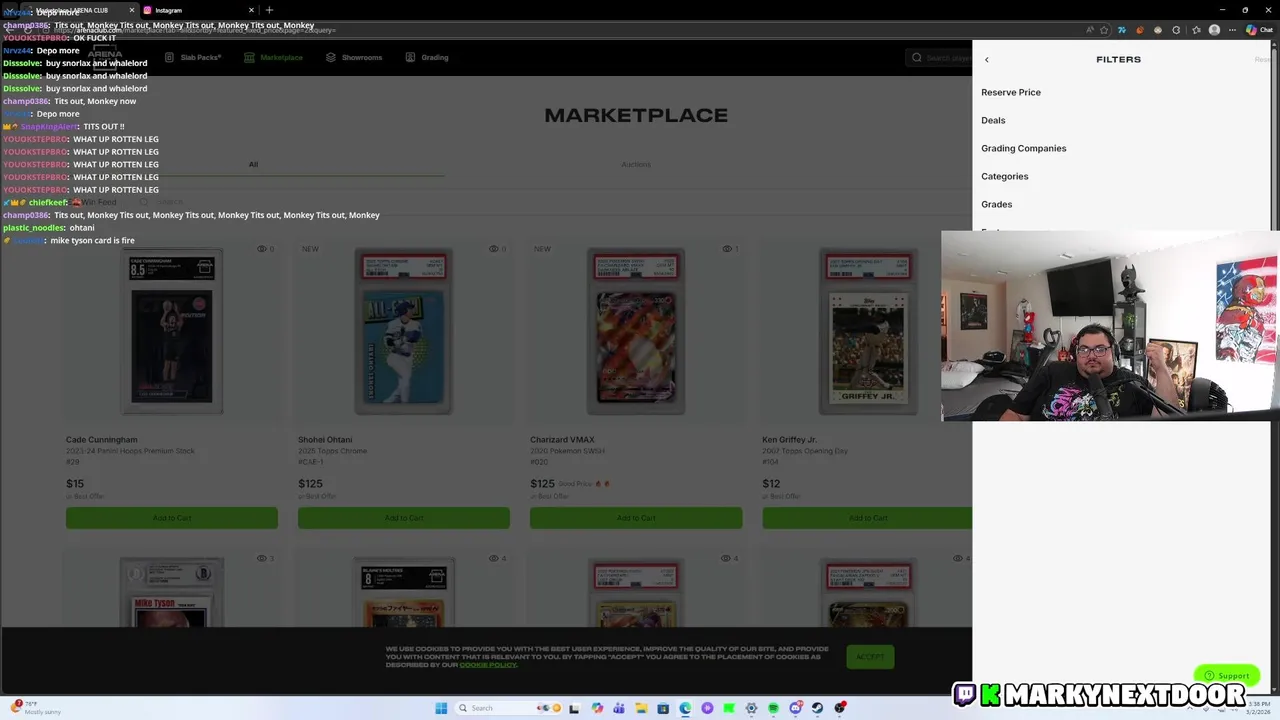Open Steam from the taskbar
The width and height of the screenshot is (1280, 720).
[817, 708]
